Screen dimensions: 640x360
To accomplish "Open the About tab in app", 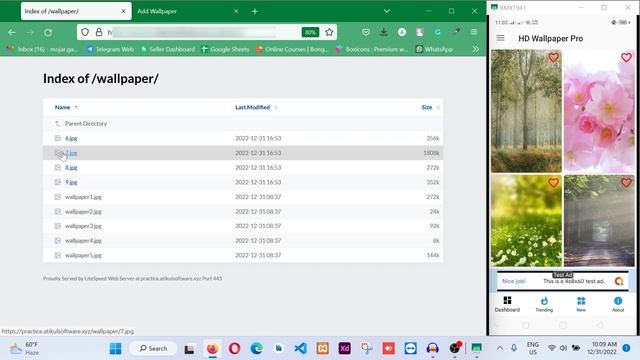I will click(x=618, y=304).
